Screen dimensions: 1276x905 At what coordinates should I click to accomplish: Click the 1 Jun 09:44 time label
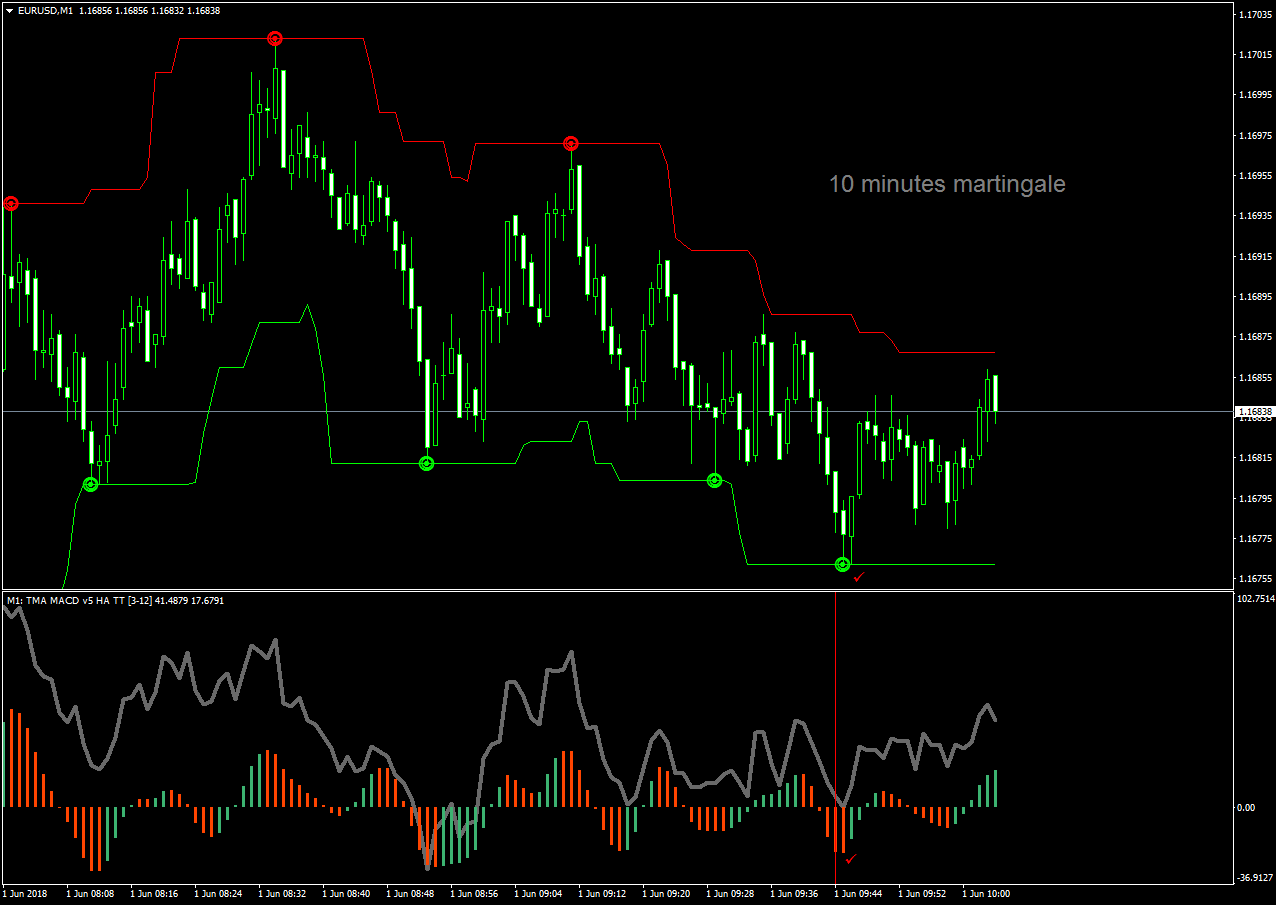pos(859,894)
